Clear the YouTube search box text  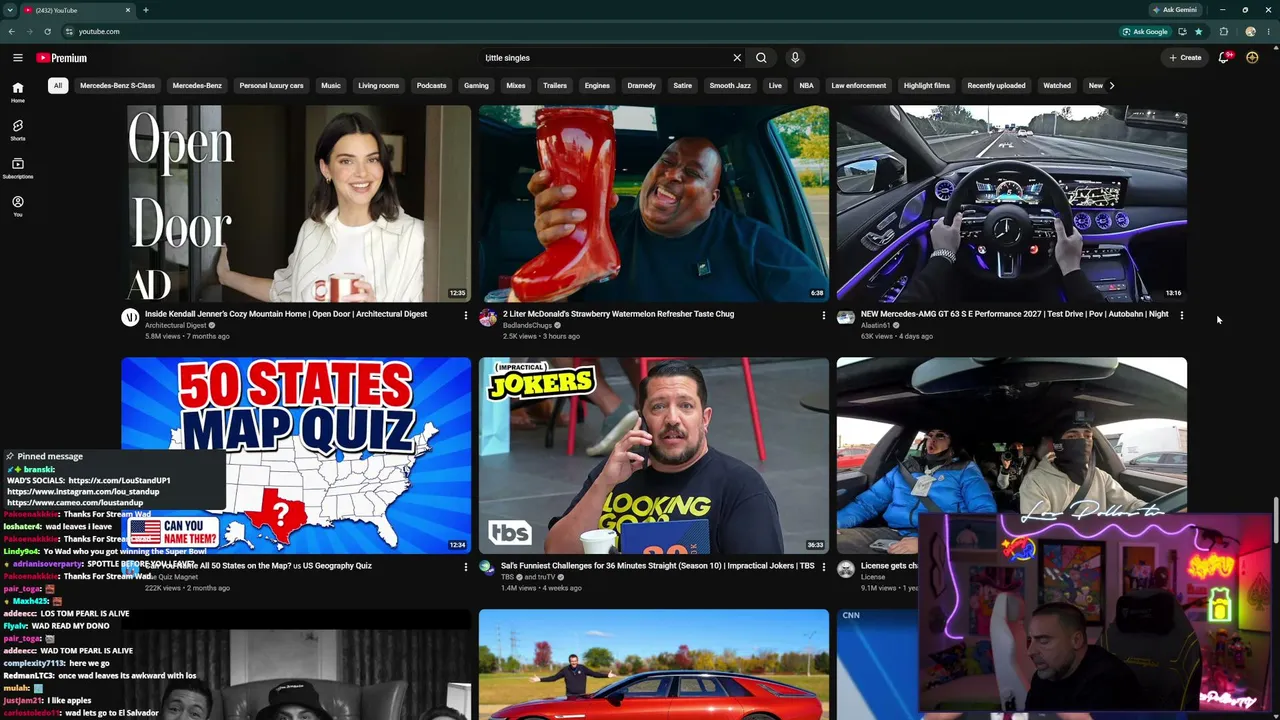[737, 58]
